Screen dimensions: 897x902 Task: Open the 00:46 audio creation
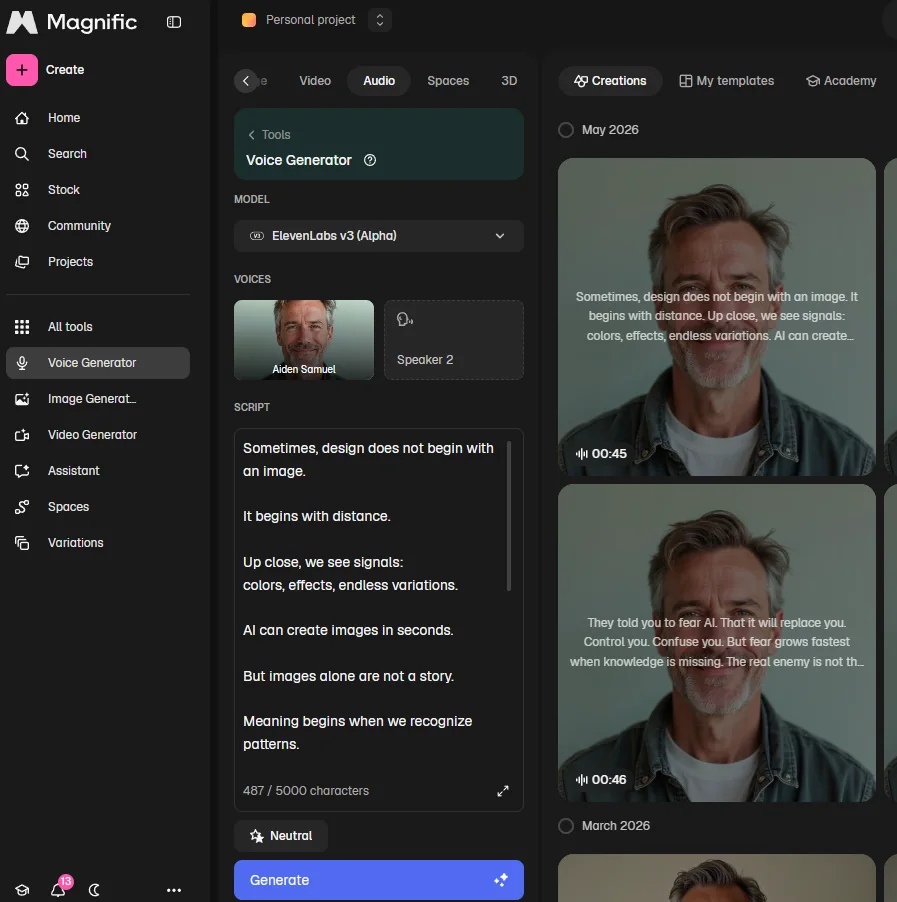[717, 643]
